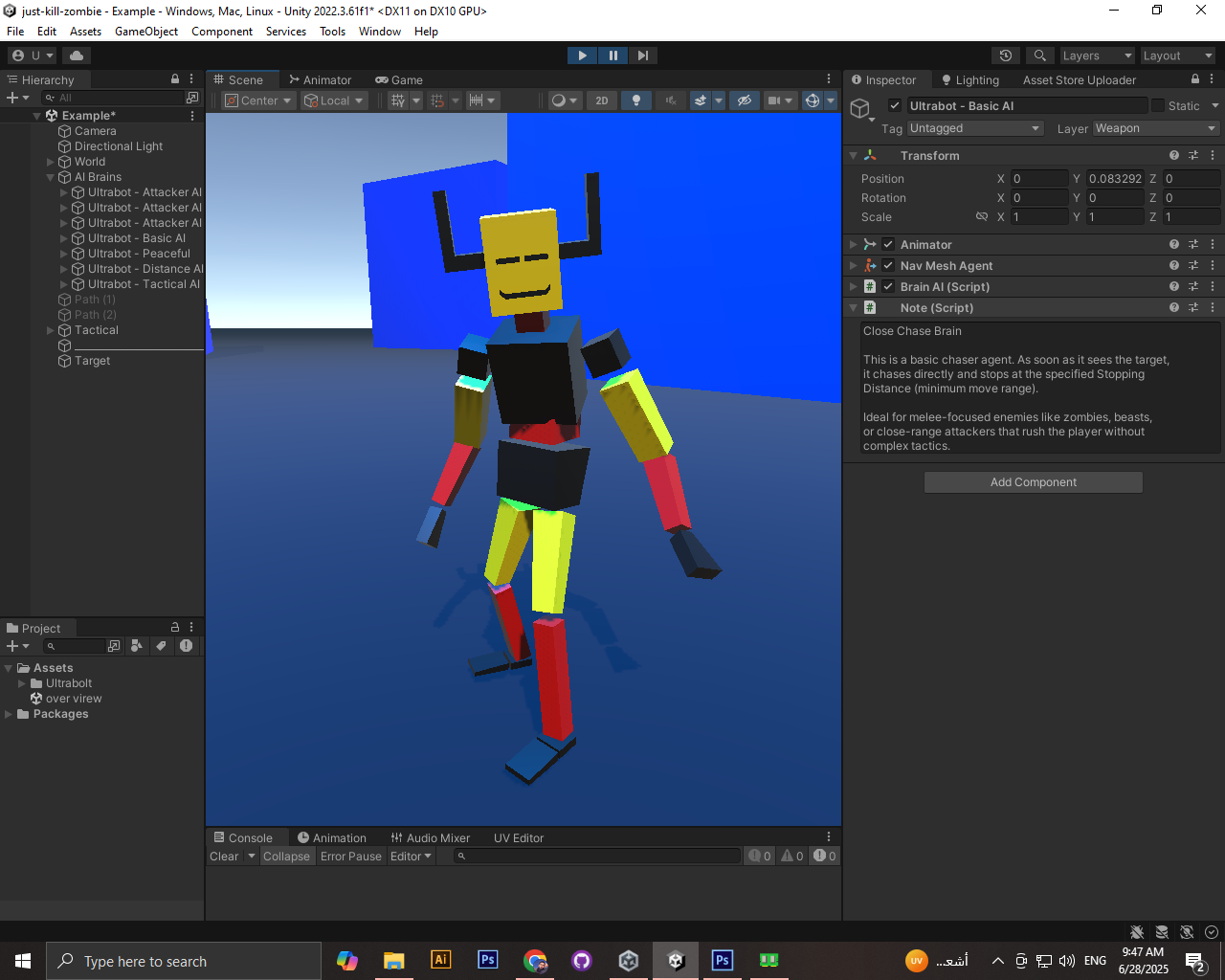Open Transform component help icon
1225x980 pixels.
(x=1174, y=155)
